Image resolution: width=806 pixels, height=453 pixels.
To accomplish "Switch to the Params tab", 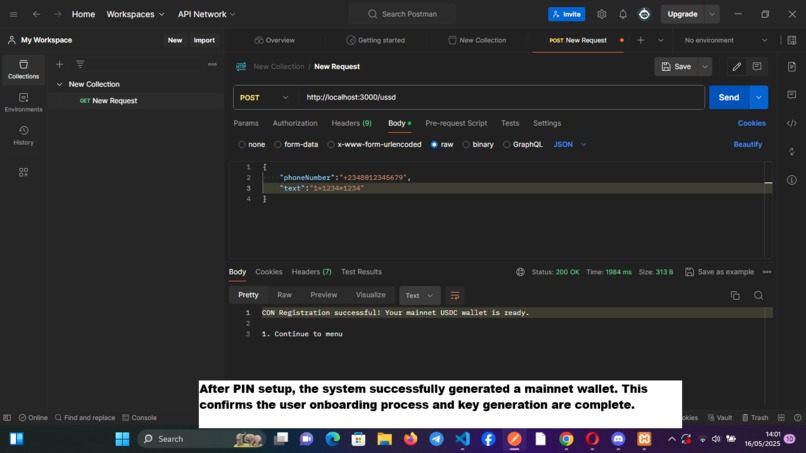I will click(x=246, y=123).
